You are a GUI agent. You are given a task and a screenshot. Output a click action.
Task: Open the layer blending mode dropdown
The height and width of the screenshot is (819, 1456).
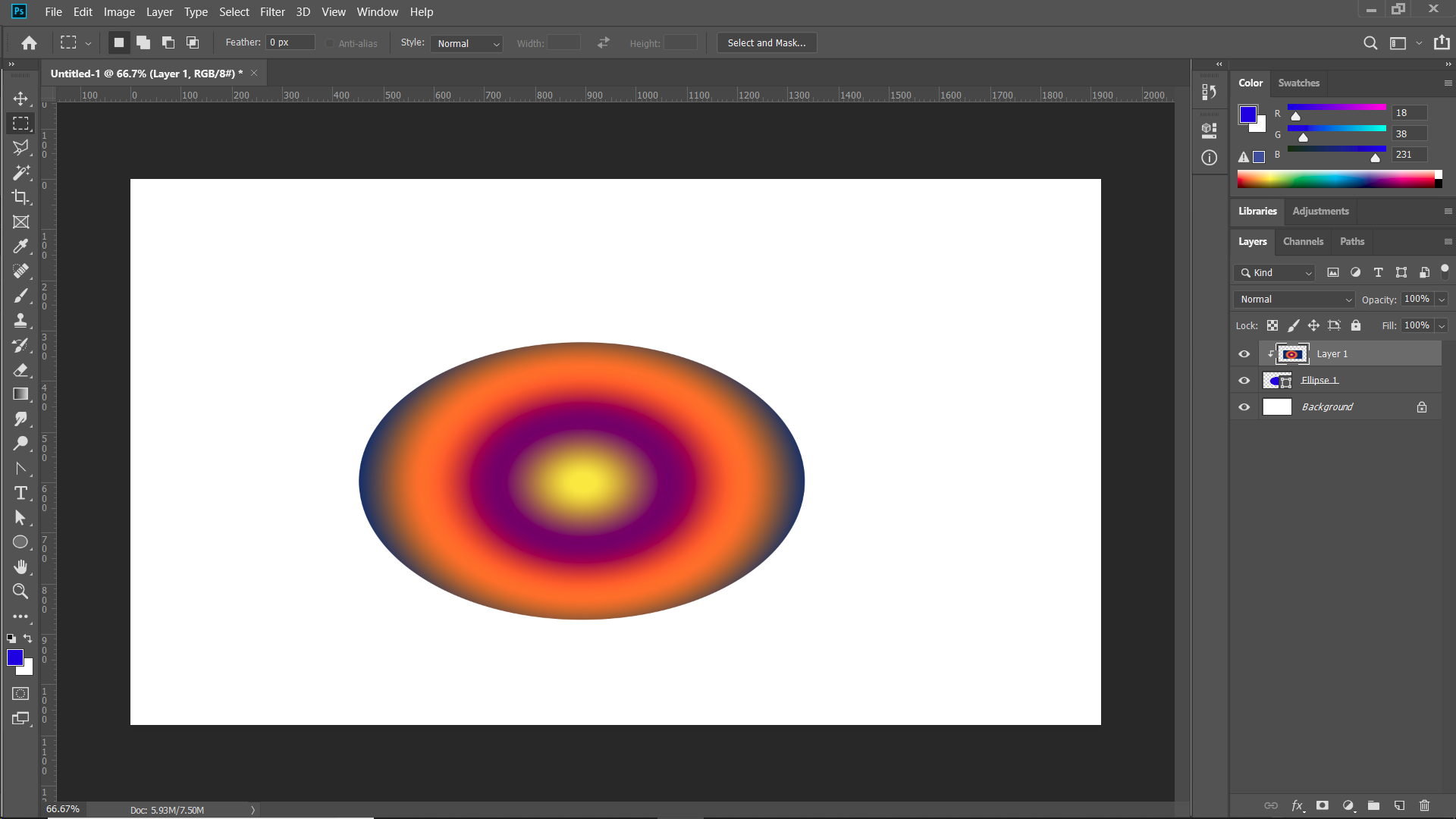(1293, 299)
